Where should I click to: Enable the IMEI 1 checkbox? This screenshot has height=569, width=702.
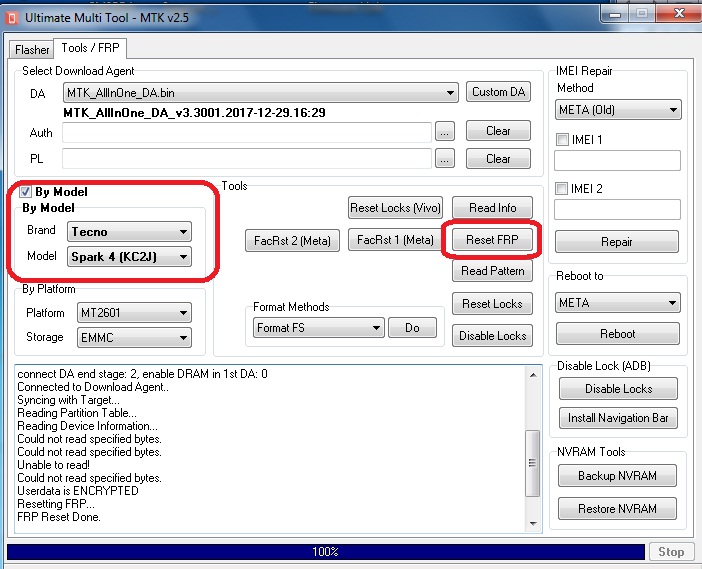[562, 140]
